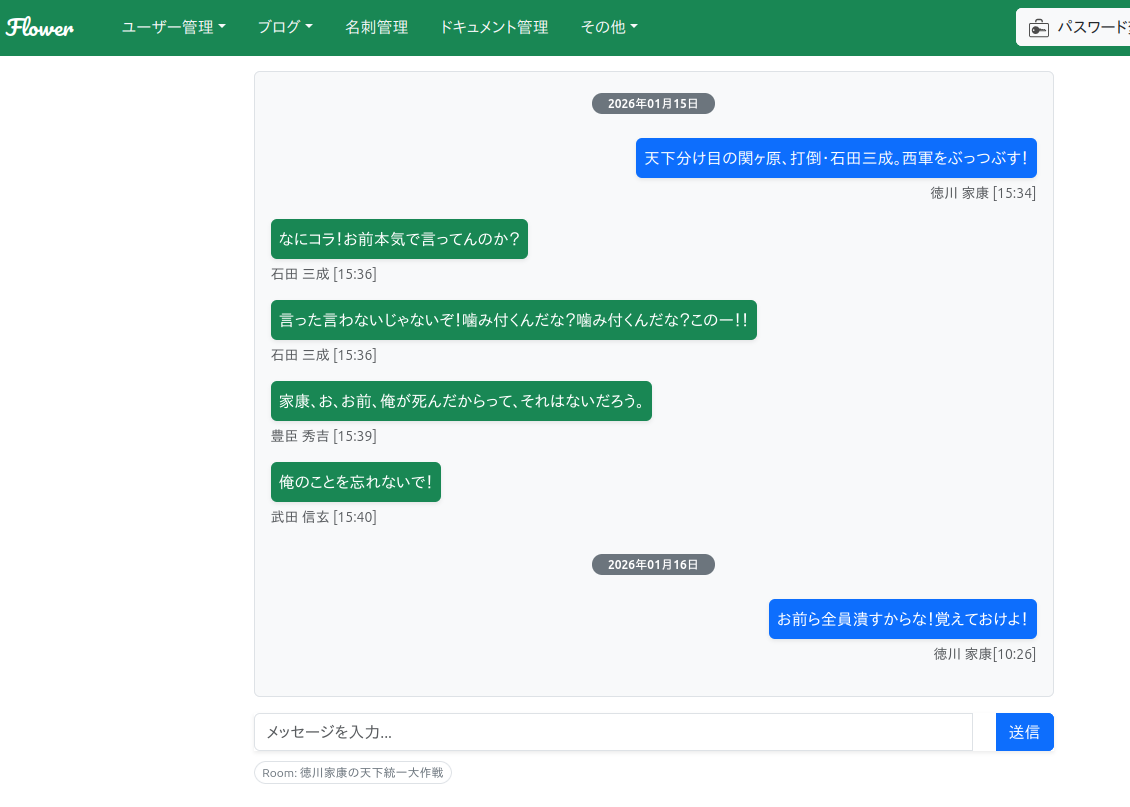Open the ユーザー管理 dropdown menu
The width and height of the screenshot is (1130, 807).
tap(173, 27)
